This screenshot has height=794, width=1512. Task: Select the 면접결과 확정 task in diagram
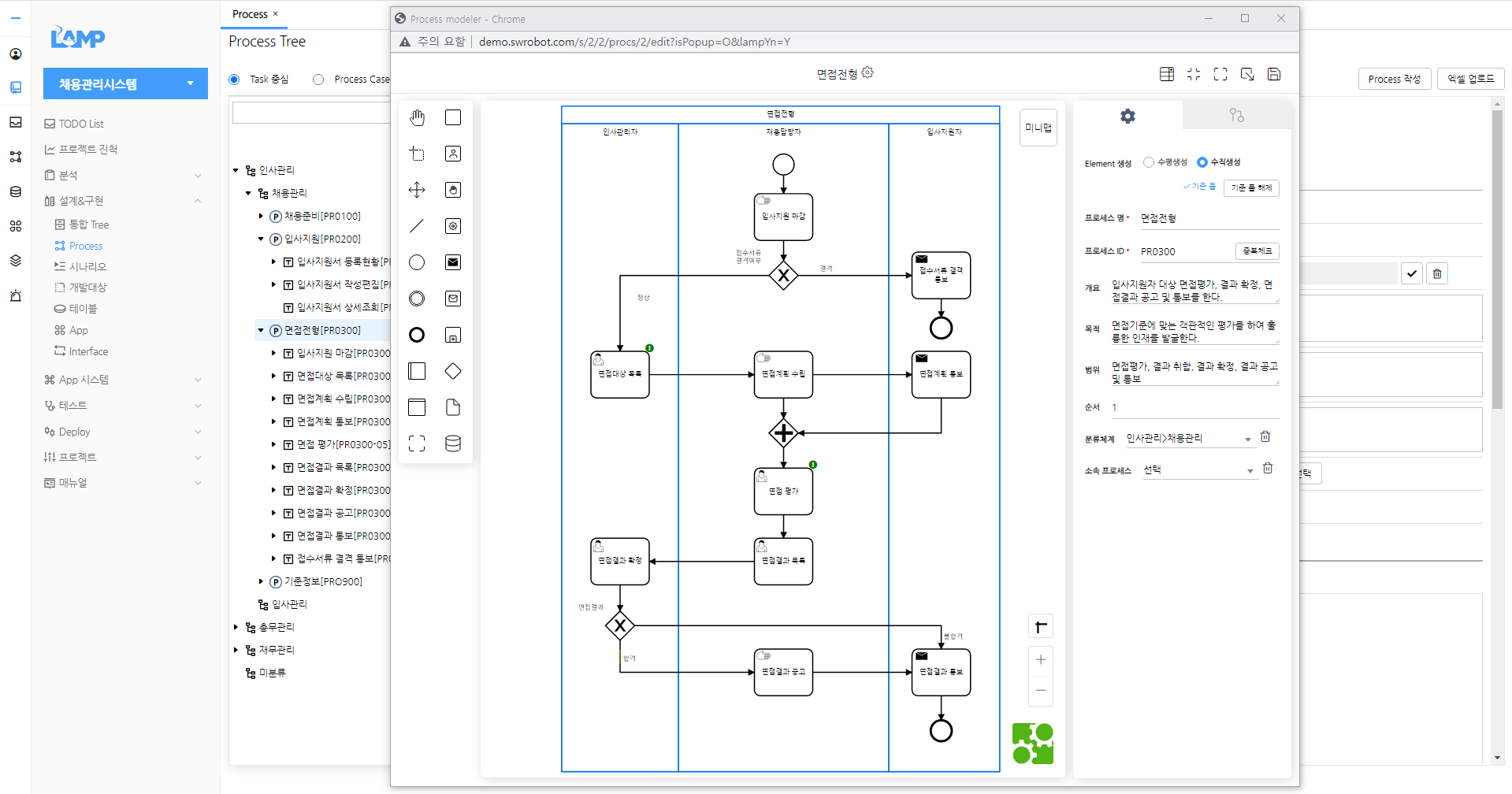(x=620, y=561)
